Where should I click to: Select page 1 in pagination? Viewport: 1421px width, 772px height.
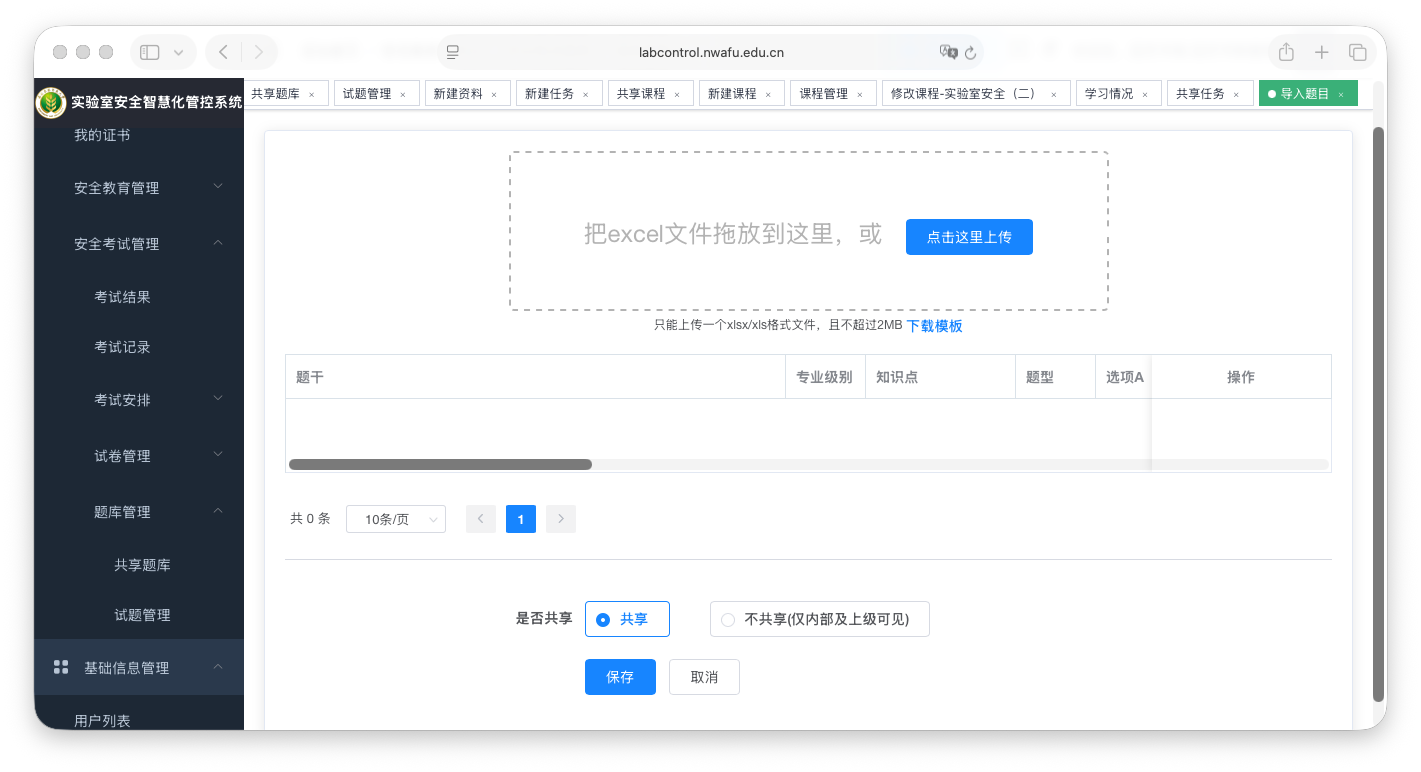(x=521, y=519)
